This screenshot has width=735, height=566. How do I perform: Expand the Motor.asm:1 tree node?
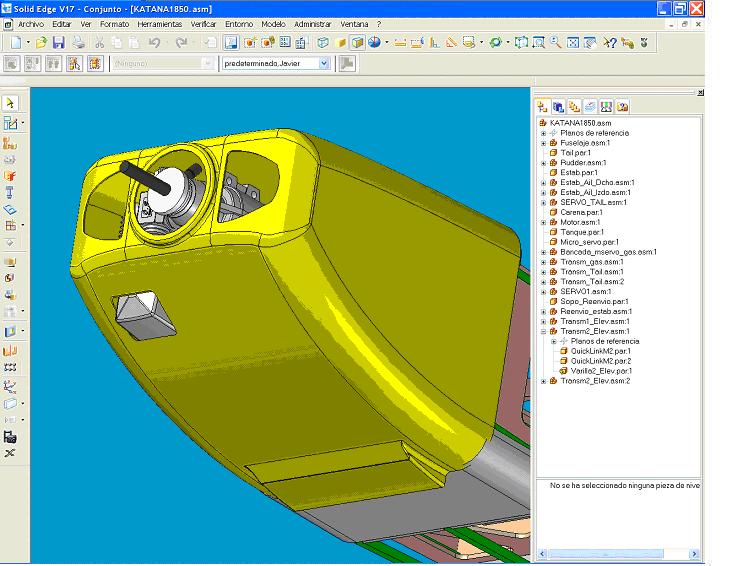click(544, 222)
